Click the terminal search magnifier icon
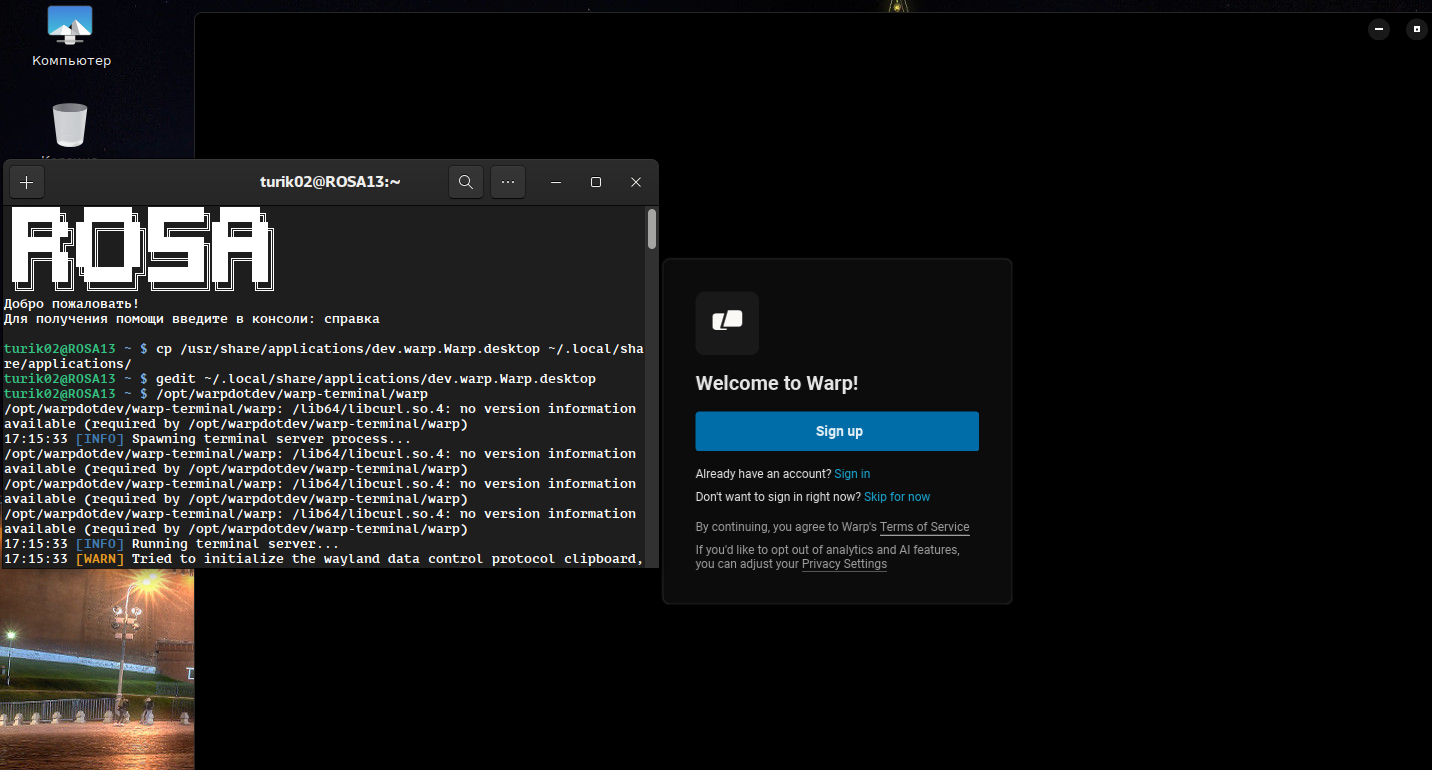The image size is (1432, 770). pos(466,182)
